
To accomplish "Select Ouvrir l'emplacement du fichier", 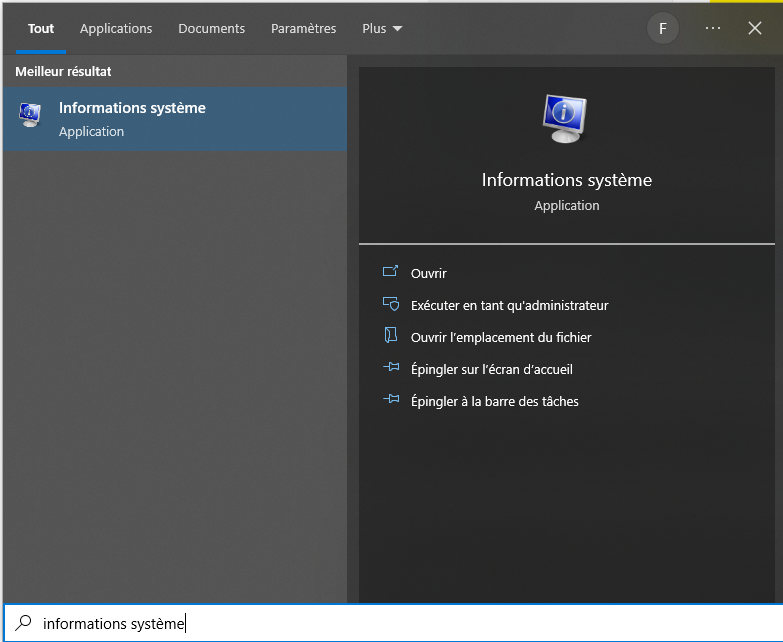I will pyautogui.click(x=501, y=337).
